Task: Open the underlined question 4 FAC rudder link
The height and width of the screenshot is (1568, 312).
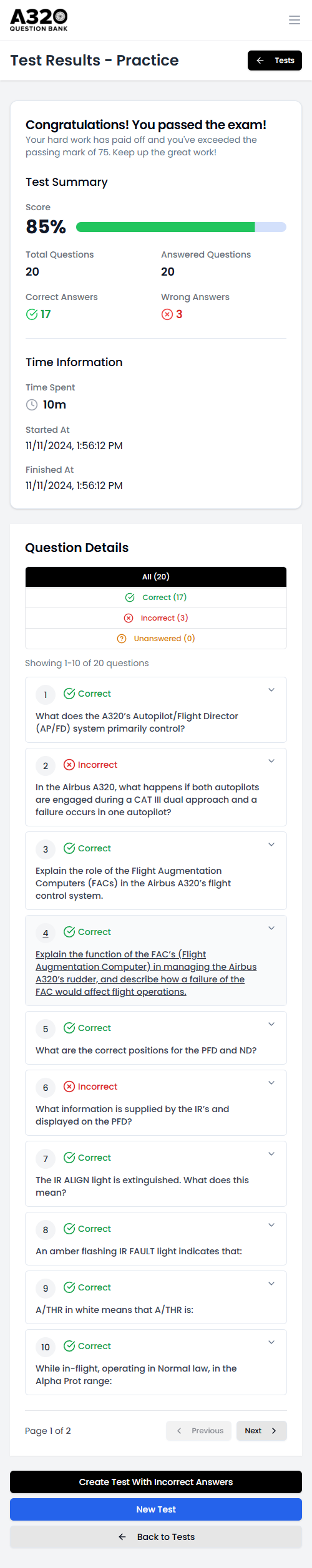Action: tap(146, 973)
